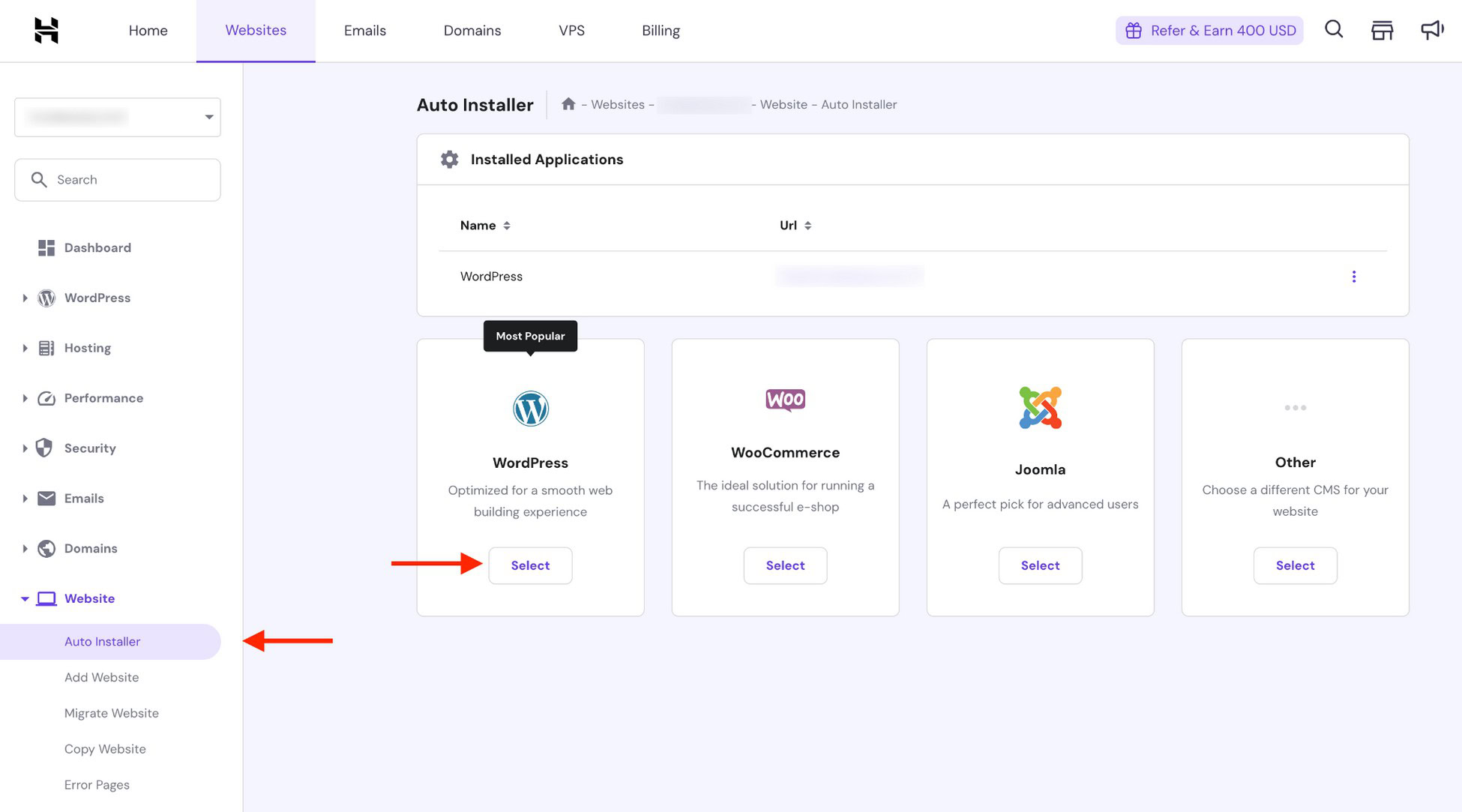Click the blurred WordPress URL cell

(849, 276)
